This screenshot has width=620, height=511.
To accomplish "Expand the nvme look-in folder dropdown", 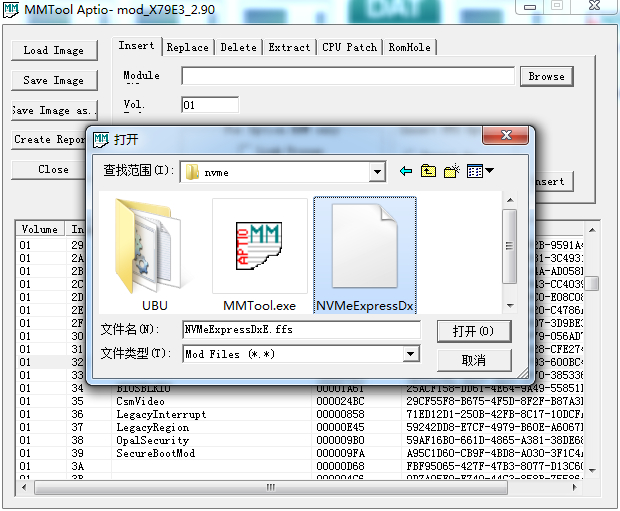I will pos(377,172).
